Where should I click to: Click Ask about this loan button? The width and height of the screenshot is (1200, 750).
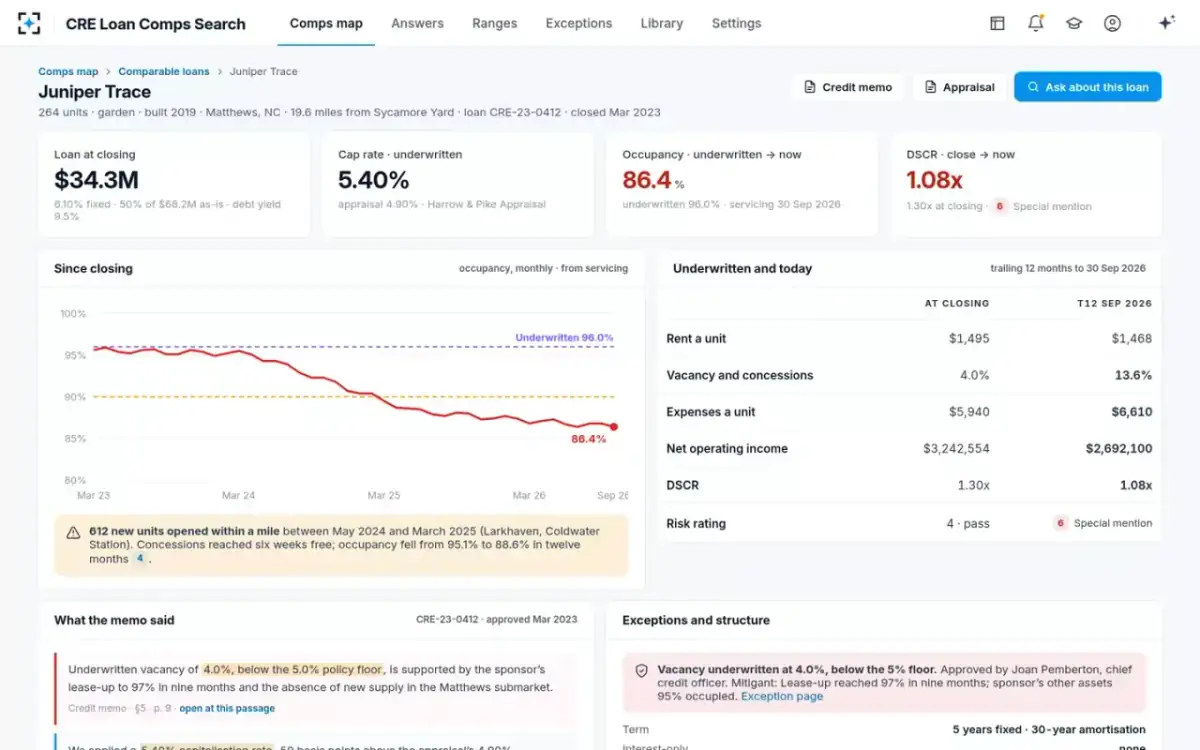coord(1087,87)
